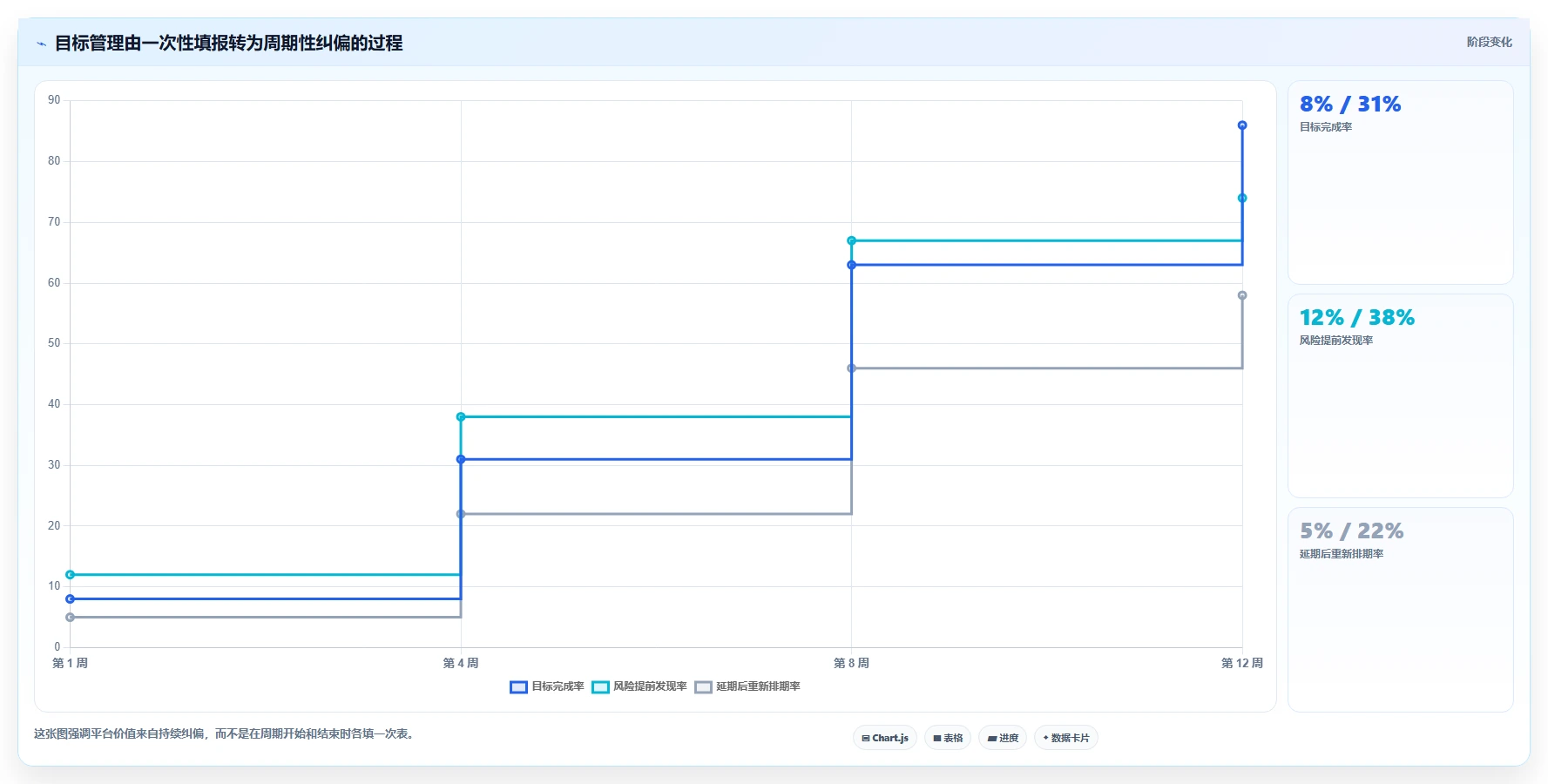Click the 风险提前发现率 legend label
Viewport: 1548px width, 784px height.
point(650,686)
